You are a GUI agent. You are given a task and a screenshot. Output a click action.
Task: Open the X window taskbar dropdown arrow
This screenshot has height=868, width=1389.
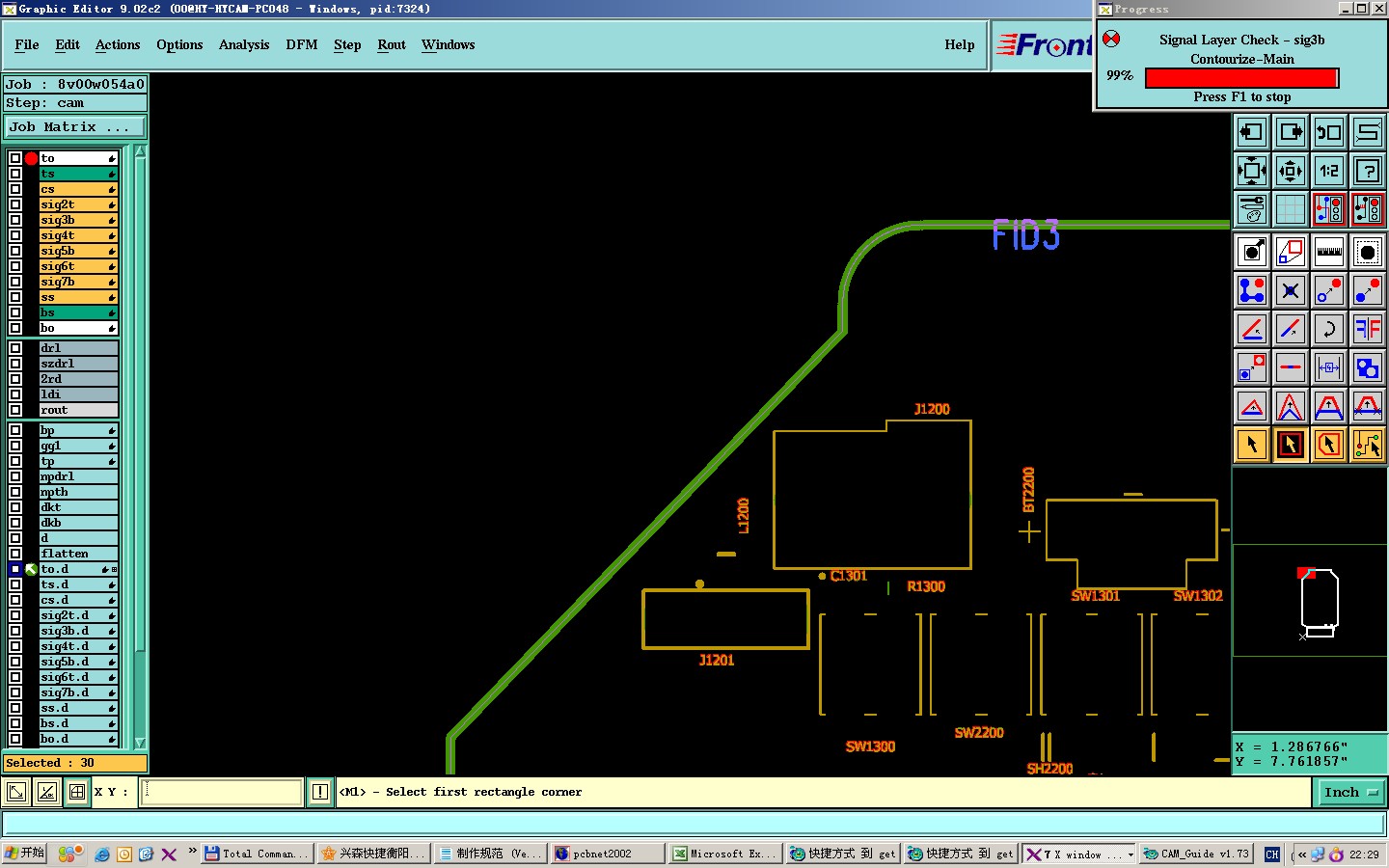point(1130,854)
